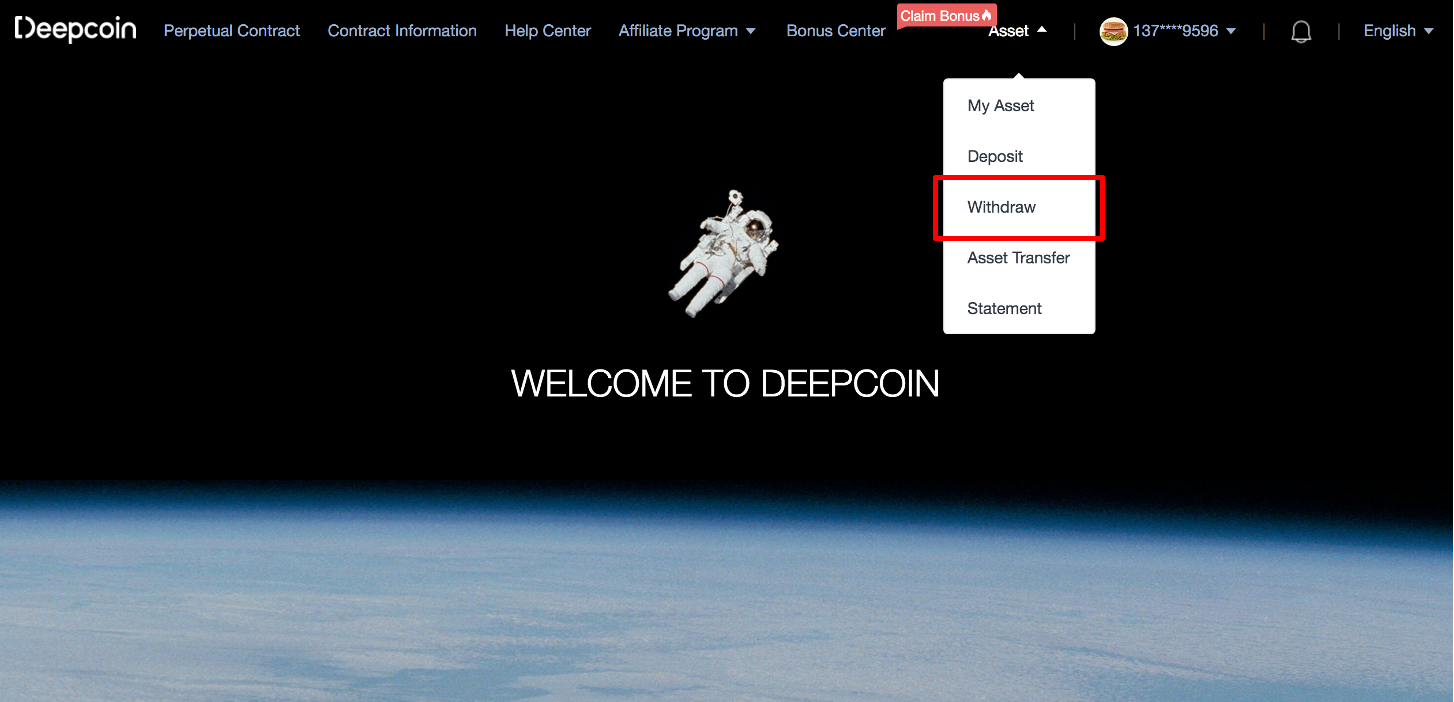
Task: Click the Deepcoin logo
Action: pyautogui.click(x=76, y=29)
